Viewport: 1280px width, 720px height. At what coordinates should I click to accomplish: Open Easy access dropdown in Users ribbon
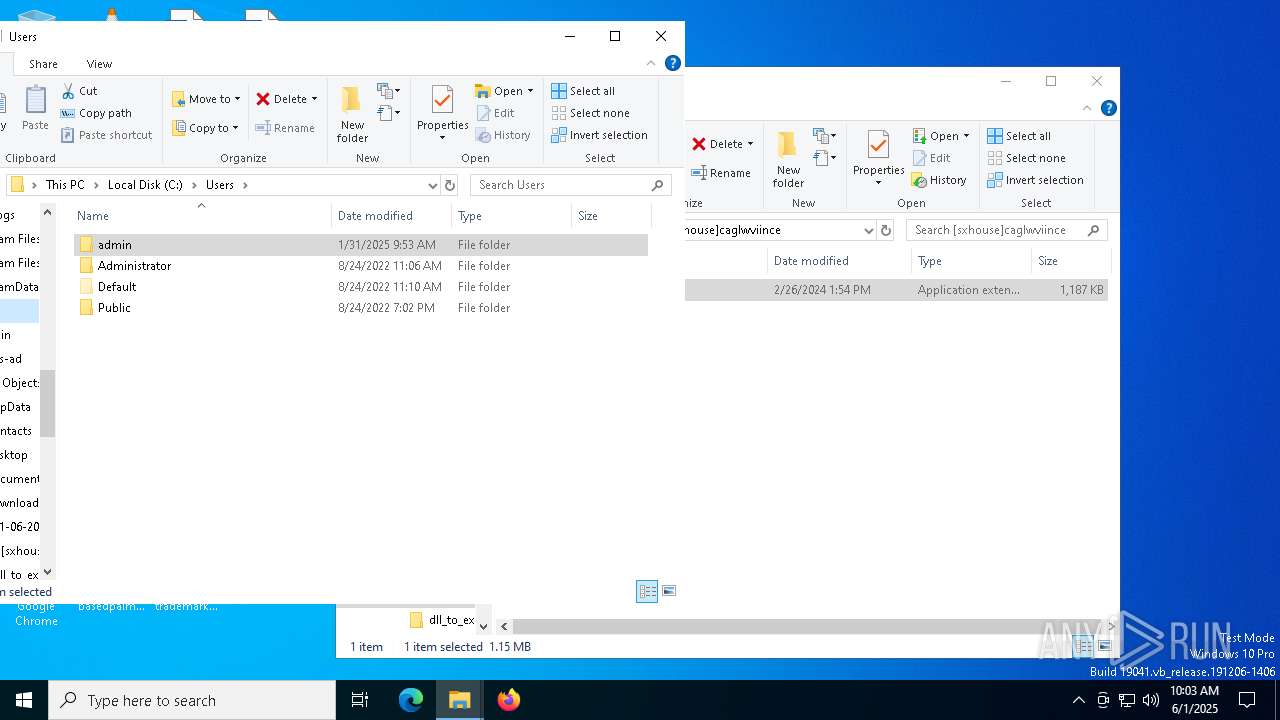pyautogui.click(x=389, y=113)
